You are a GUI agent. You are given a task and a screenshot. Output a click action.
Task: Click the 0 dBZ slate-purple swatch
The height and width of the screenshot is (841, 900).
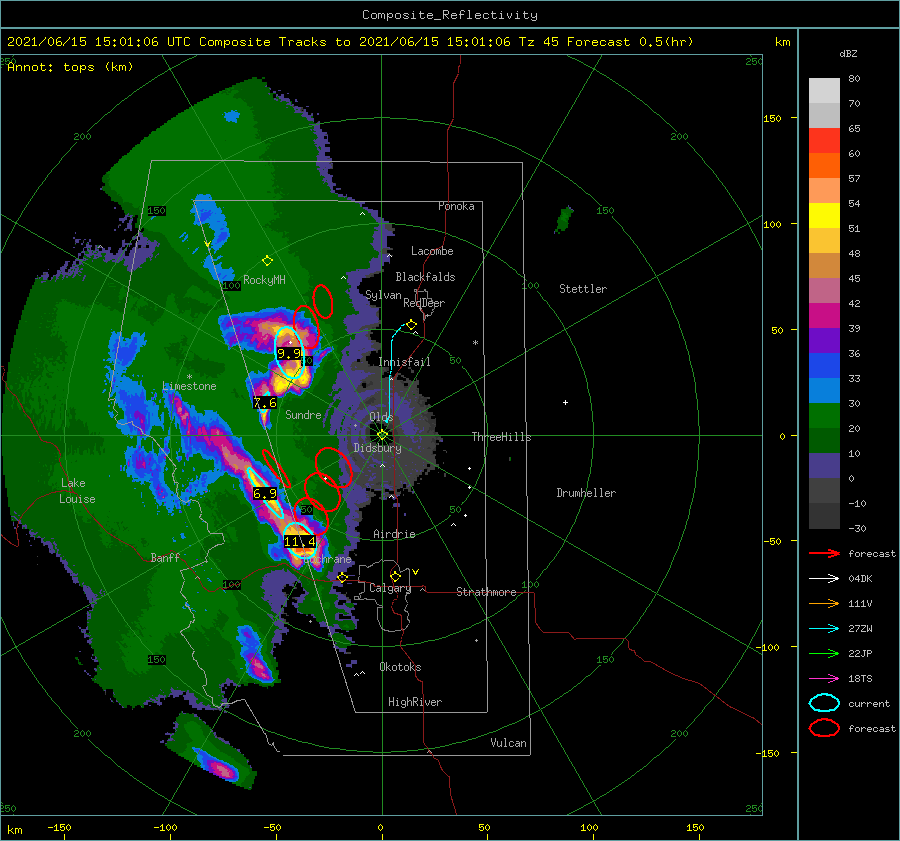pos(824,466)
